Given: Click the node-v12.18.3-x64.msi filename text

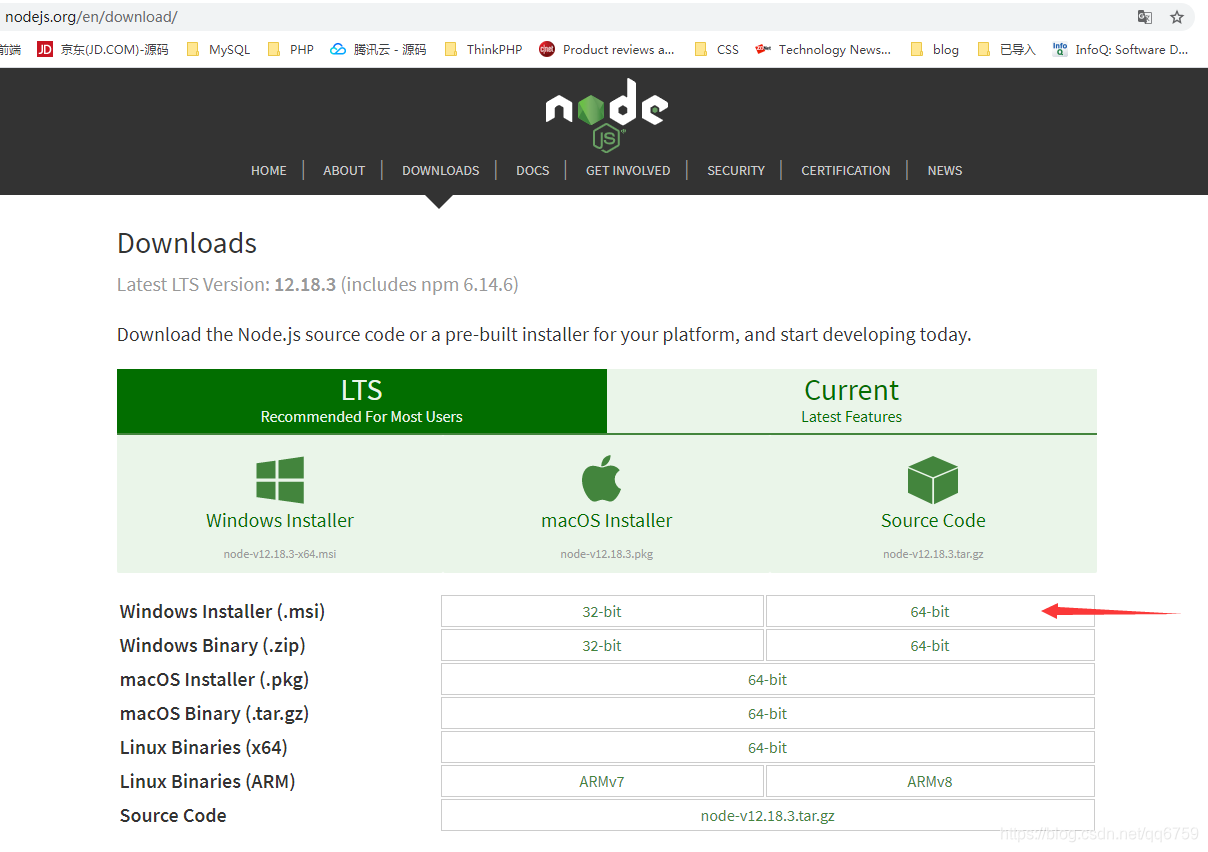Looking at the screenshot, I should pos(280,554).
